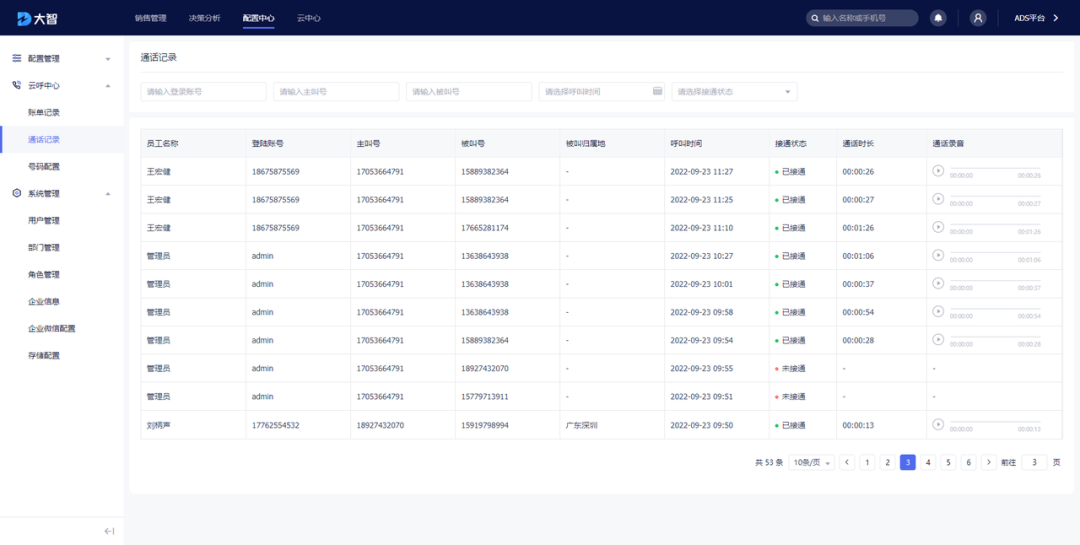Open 账单记录 in the sidebar

pyautogui.click(x=44, y=113)
